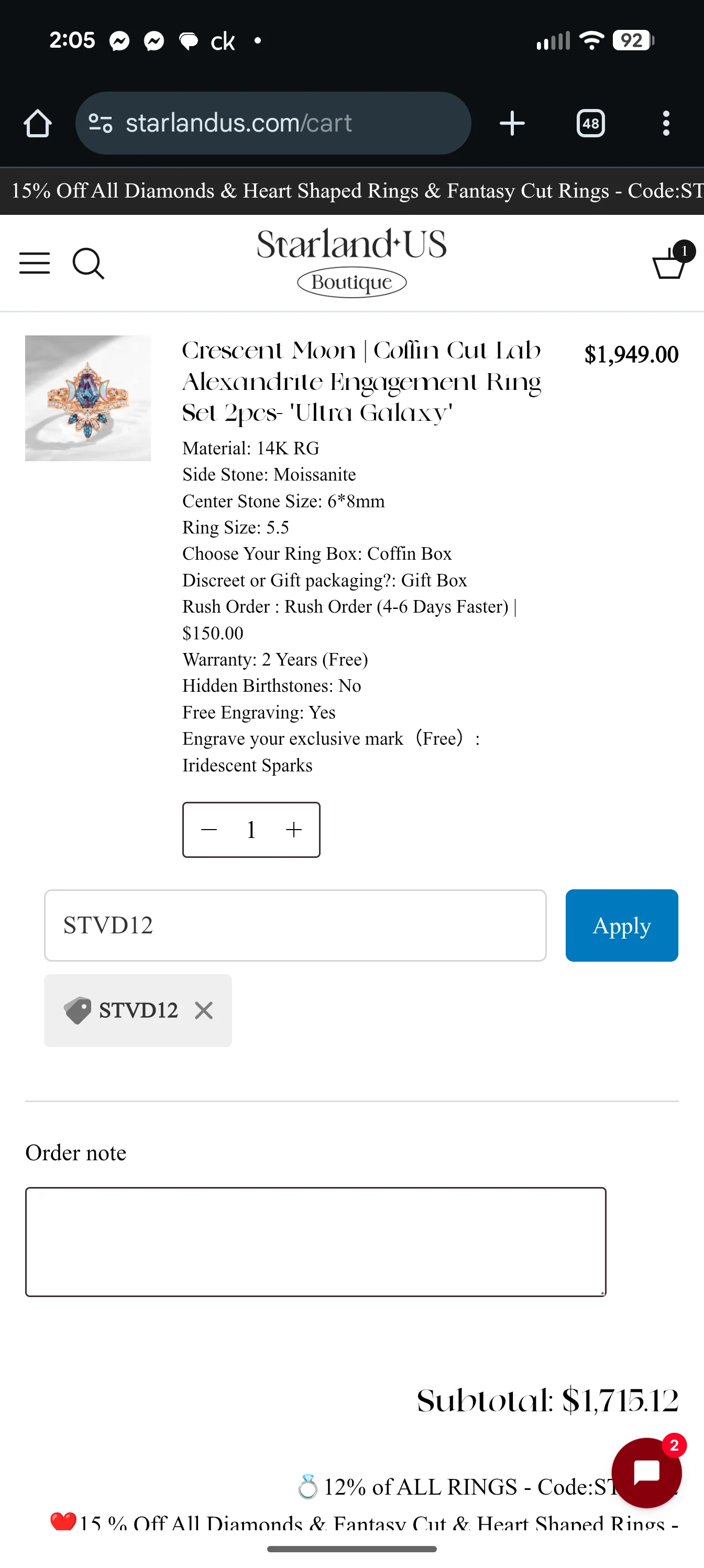Open the Starland US Boutique logo

pos(351,263)
